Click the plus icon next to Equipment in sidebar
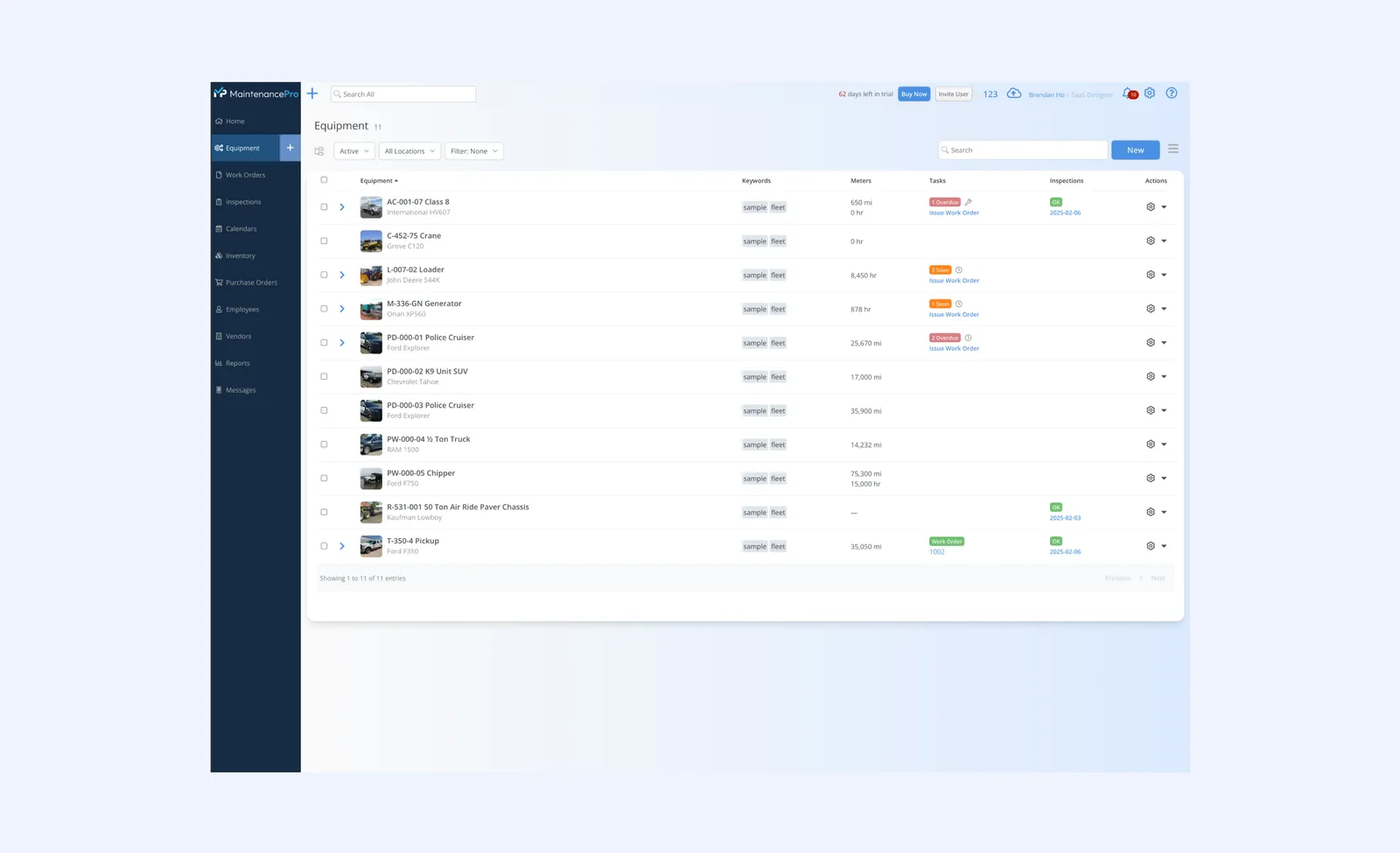Viewport: 1400px width, 853px height. click(290, 148)
